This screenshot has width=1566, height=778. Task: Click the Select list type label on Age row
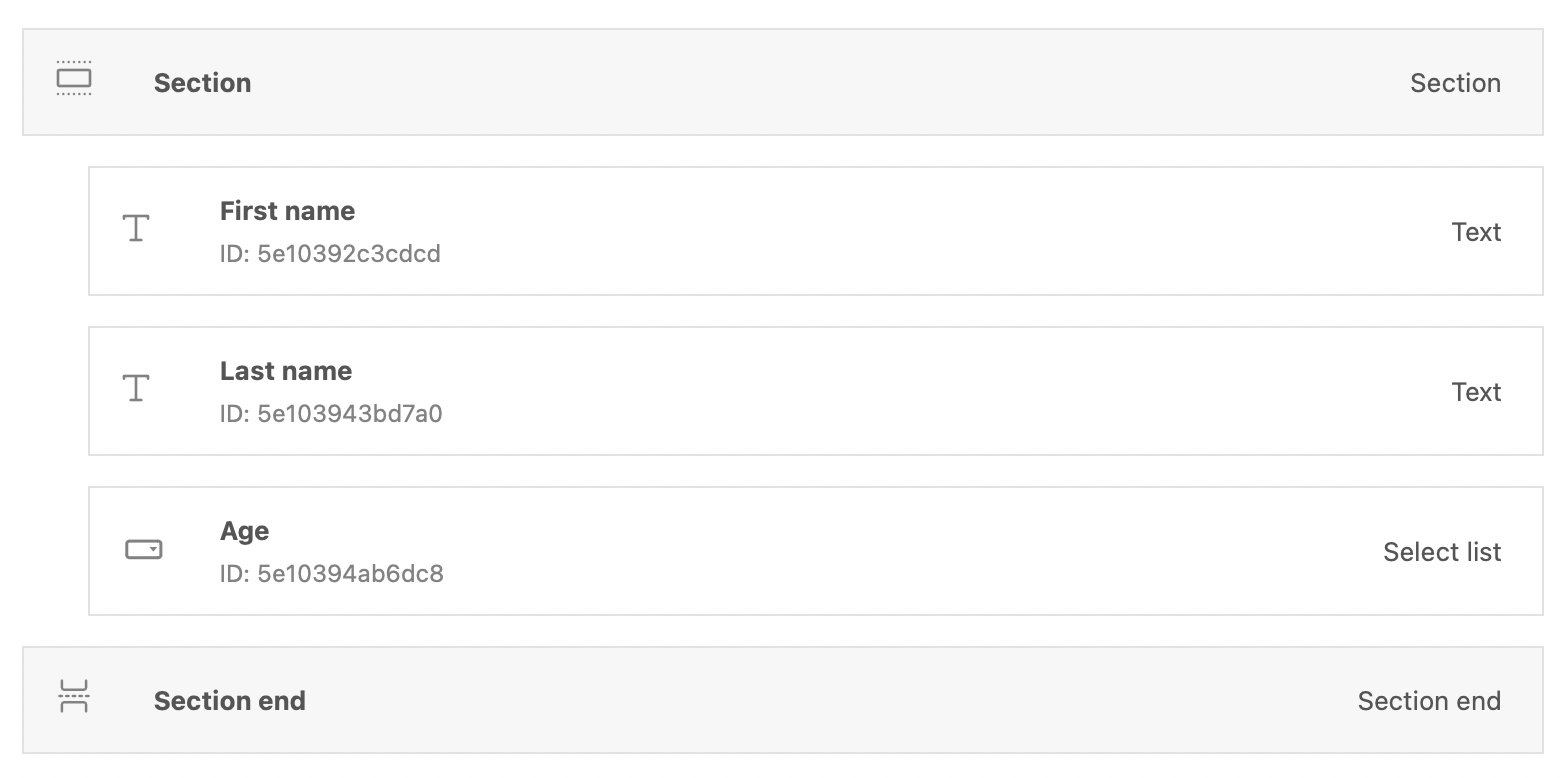coord(1441,551)
